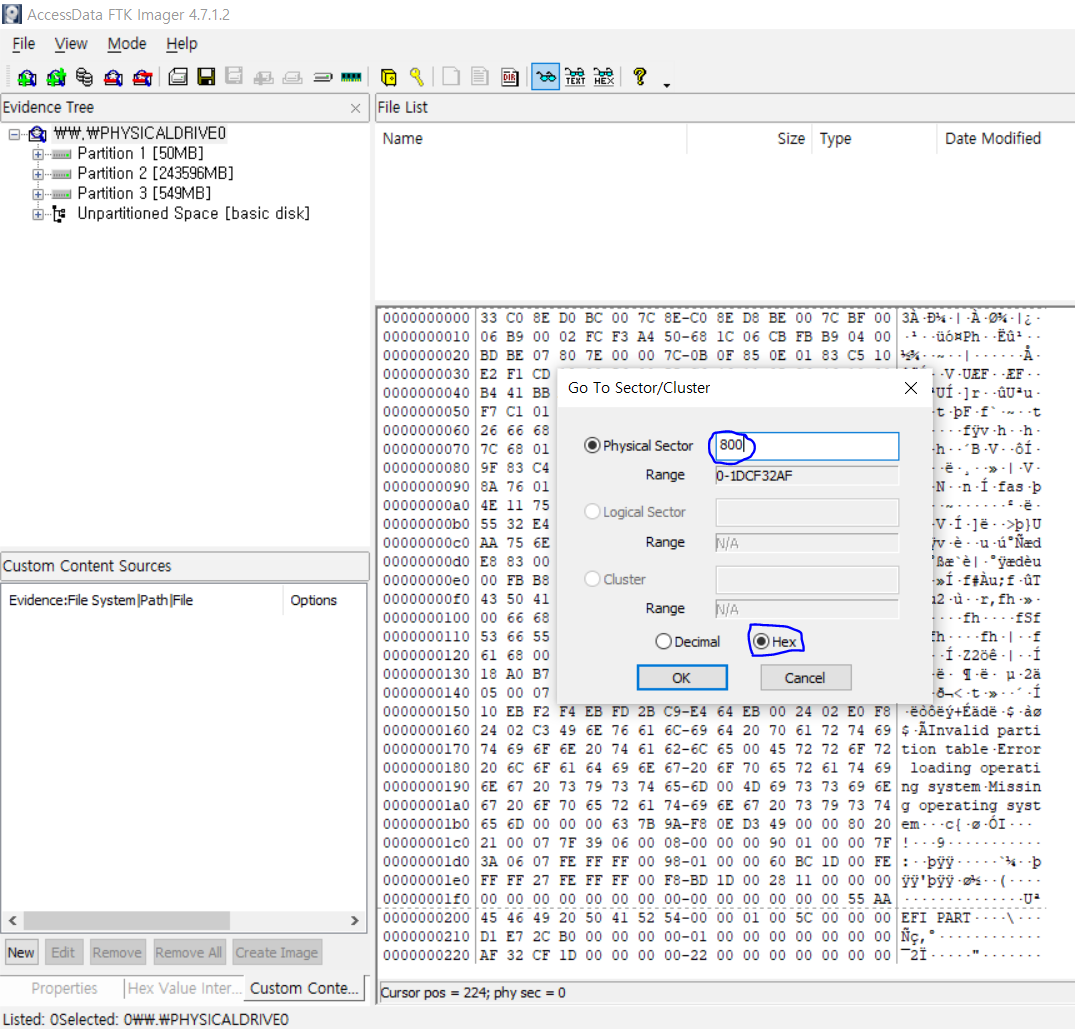1075x1029 pixels.
Task: Expand Partition 1 [50MB] node
Action: pos(38,154)
